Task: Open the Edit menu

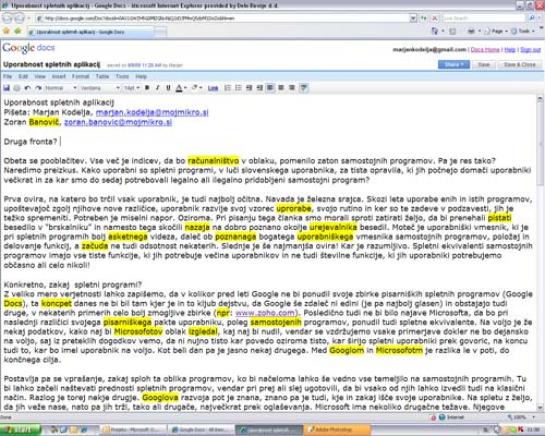Action: [x=23, y=76]
